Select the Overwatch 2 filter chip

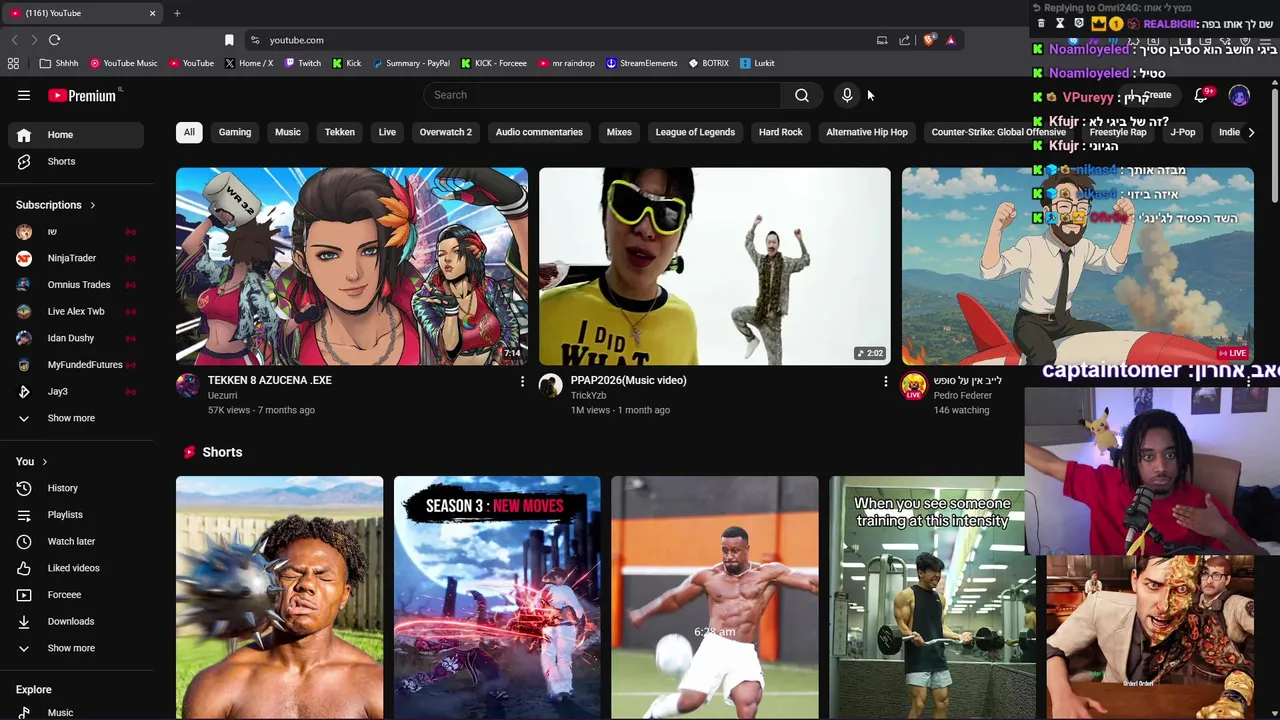coord(445,132)
